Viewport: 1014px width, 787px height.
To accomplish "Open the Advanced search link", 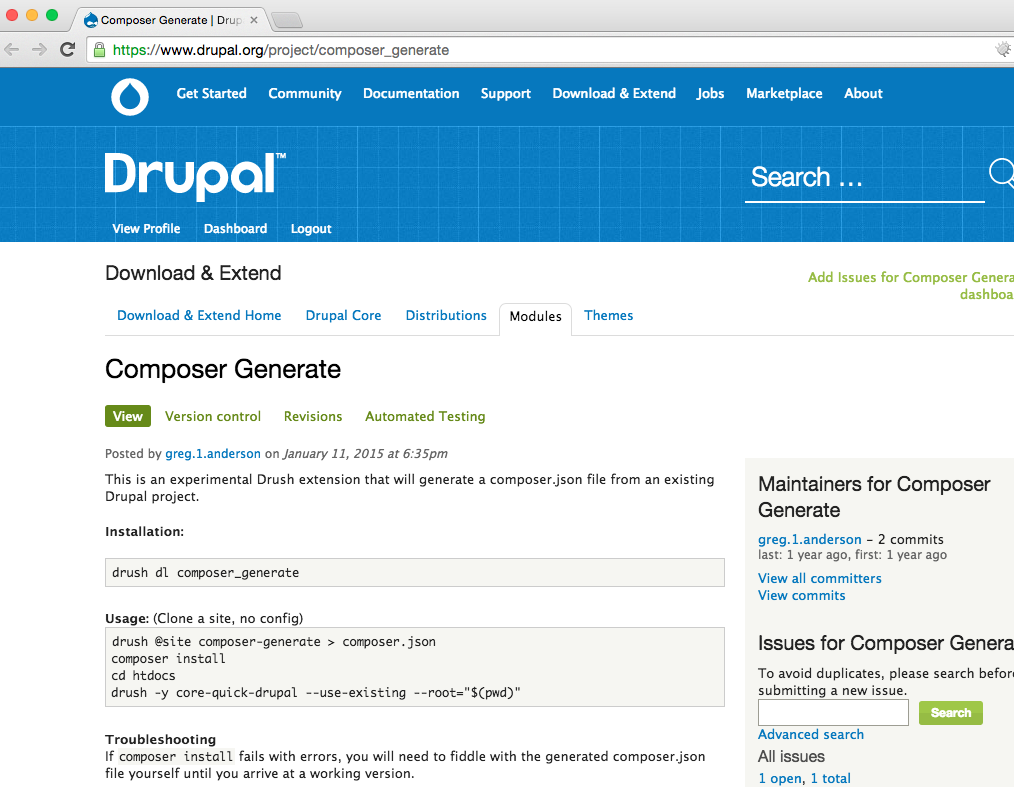I will click(x=811, y=735).
